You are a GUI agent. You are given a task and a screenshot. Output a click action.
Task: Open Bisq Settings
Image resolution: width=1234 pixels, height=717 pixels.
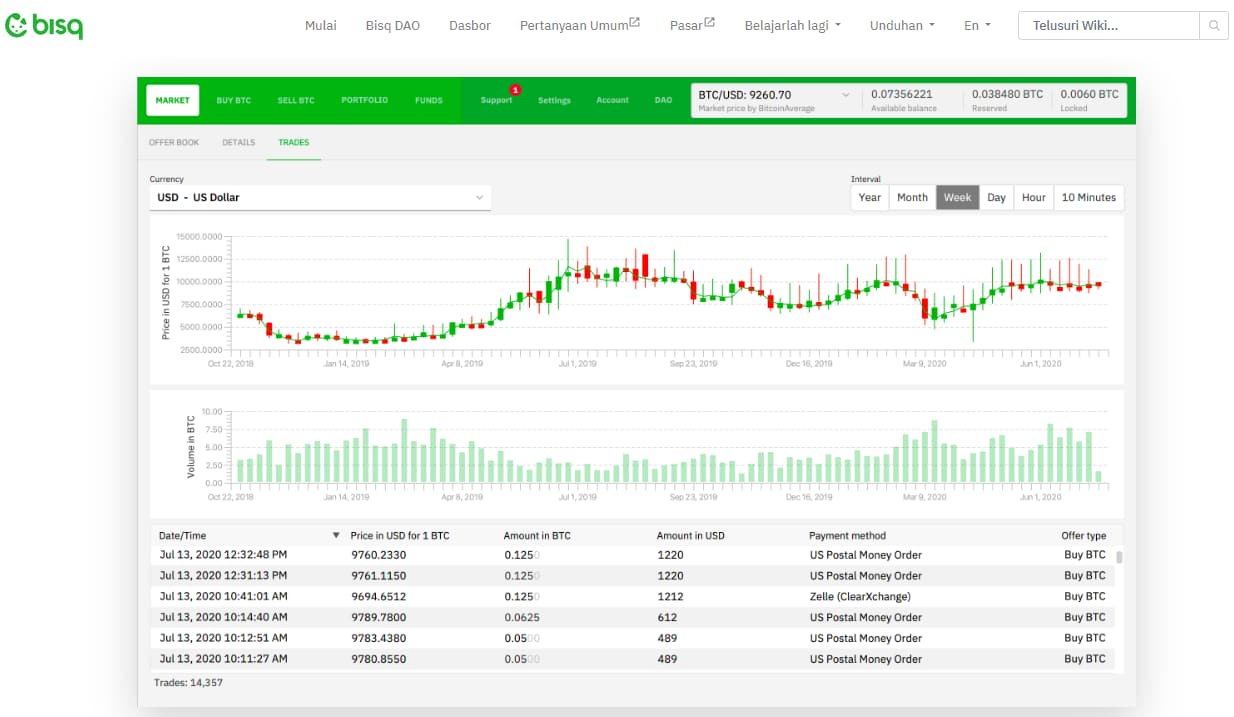(x=554, y=100)
